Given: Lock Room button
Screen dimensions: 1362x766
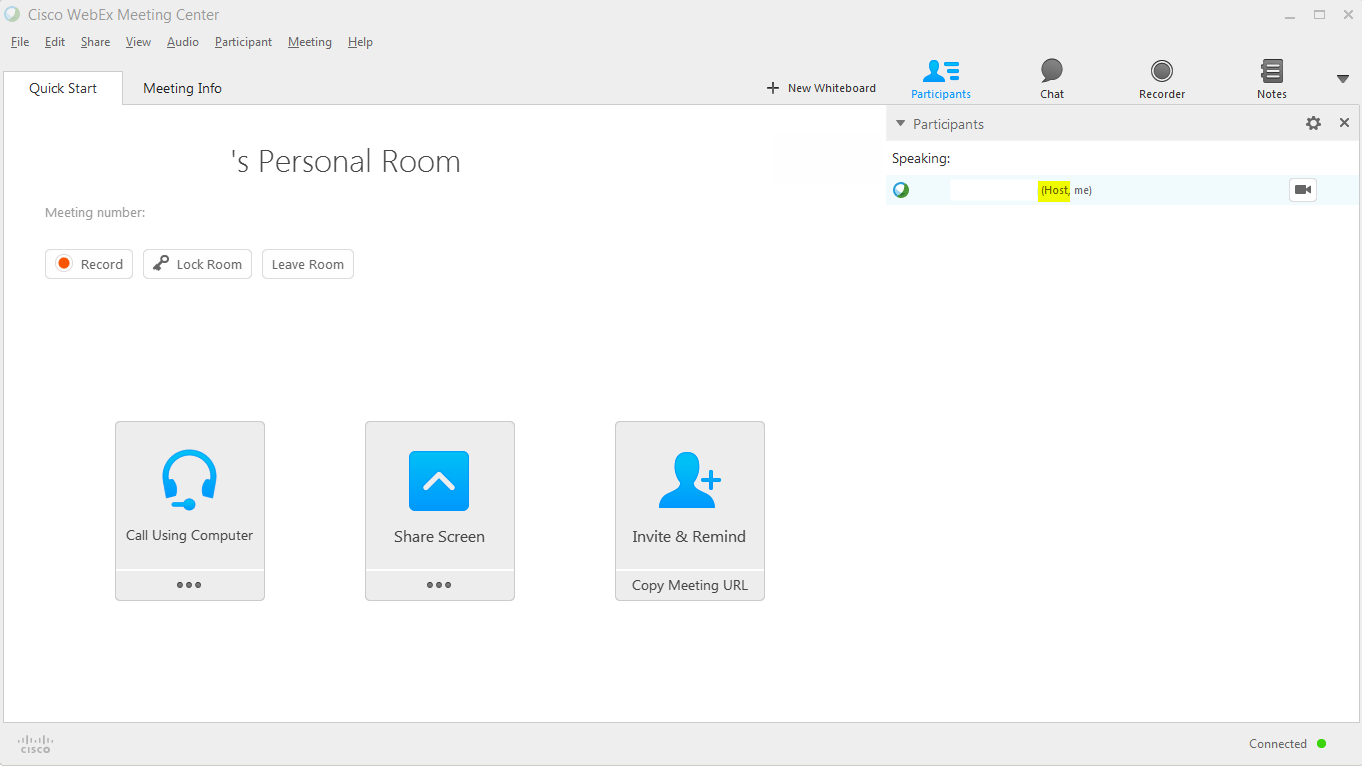Looking at the screenshot, I should coord(197,264).
